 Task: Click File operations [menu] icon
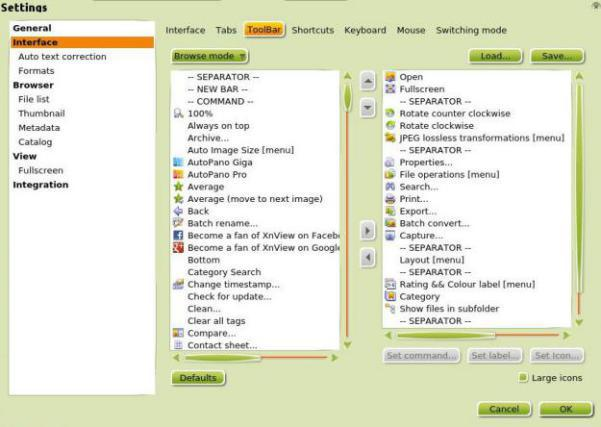click(390, 174)
